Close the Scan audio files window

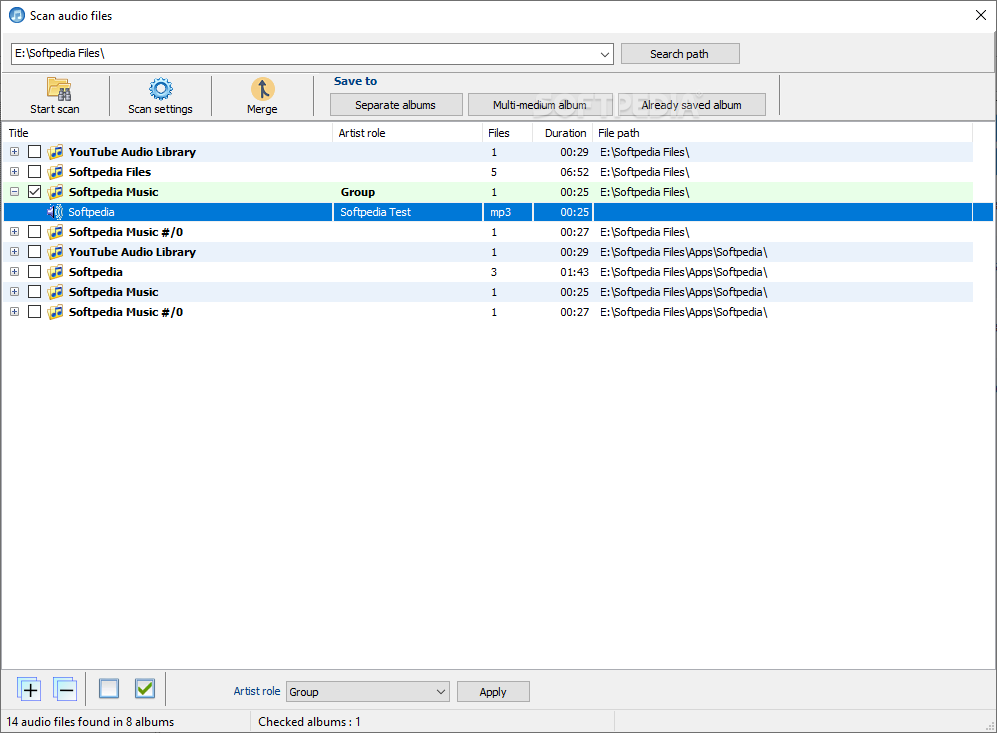[980, 15]
